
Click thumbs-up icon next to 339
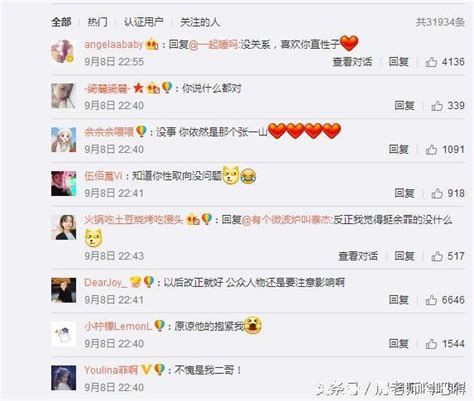437,106
